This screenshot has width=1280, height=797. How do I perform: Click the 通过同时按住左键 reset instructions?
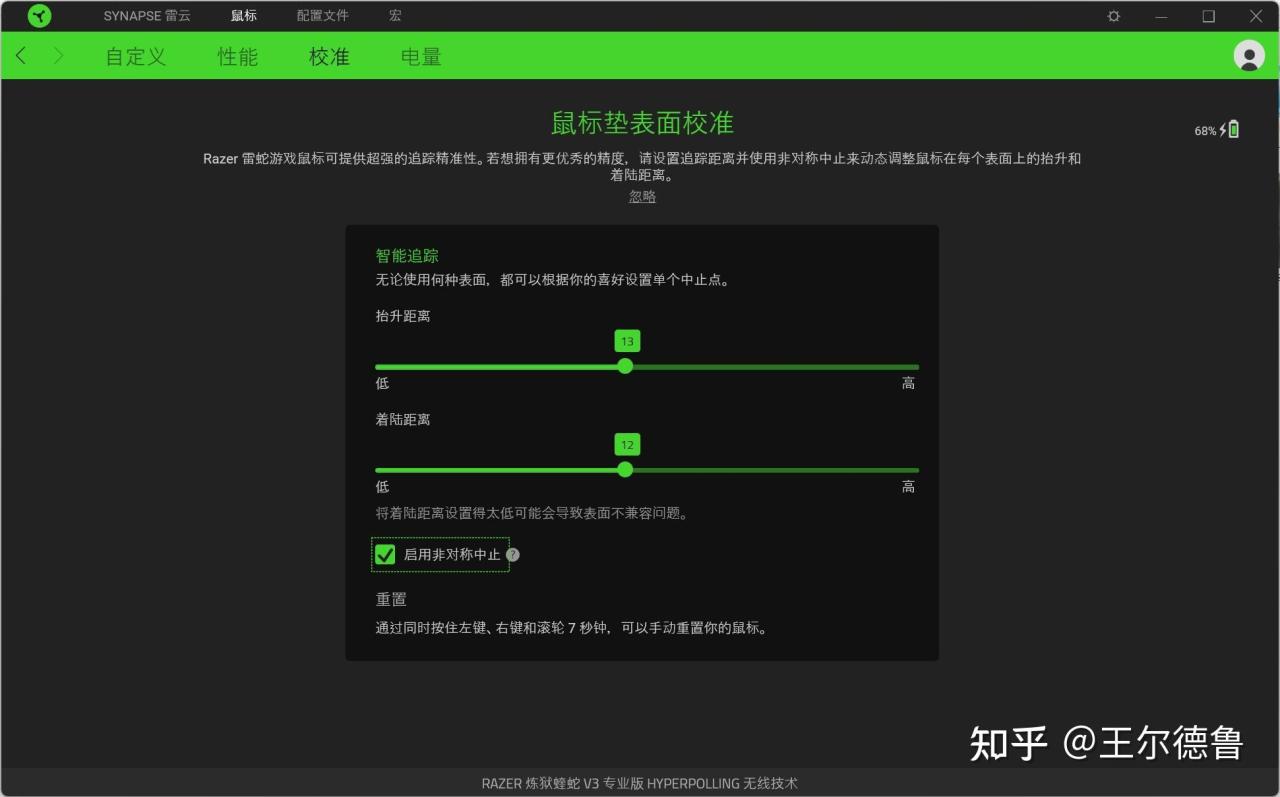571,629
